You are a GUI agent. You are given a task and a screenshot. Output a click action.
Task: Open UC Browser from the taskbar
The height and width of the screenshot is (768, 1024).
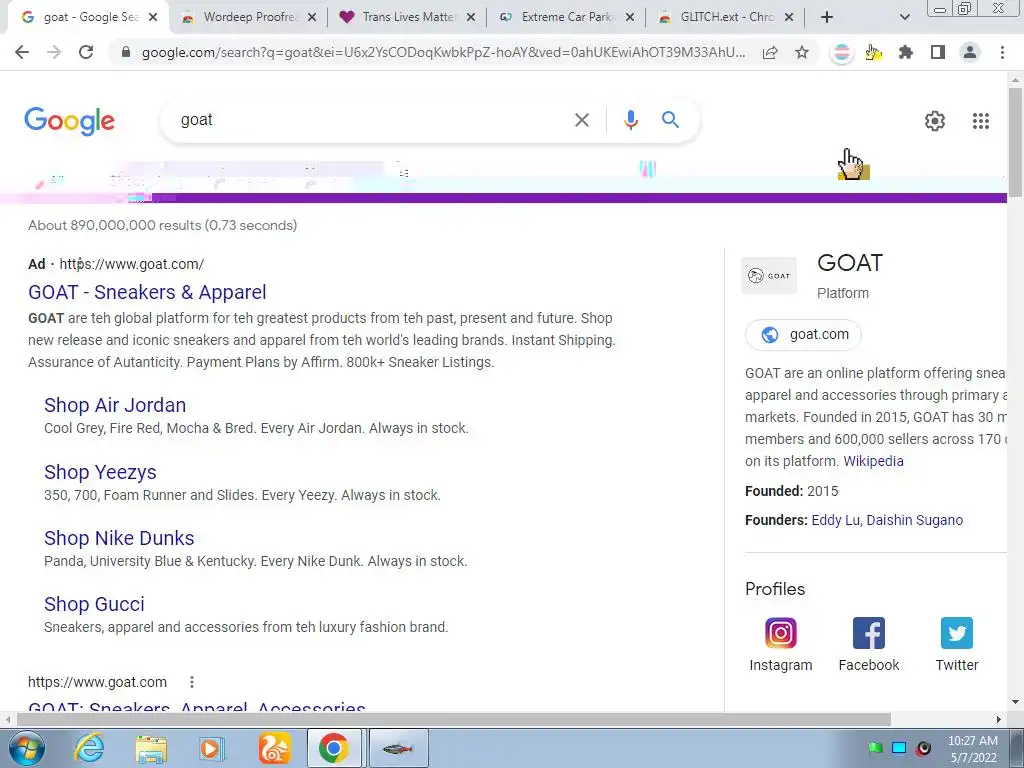click(x=274, y=749)
